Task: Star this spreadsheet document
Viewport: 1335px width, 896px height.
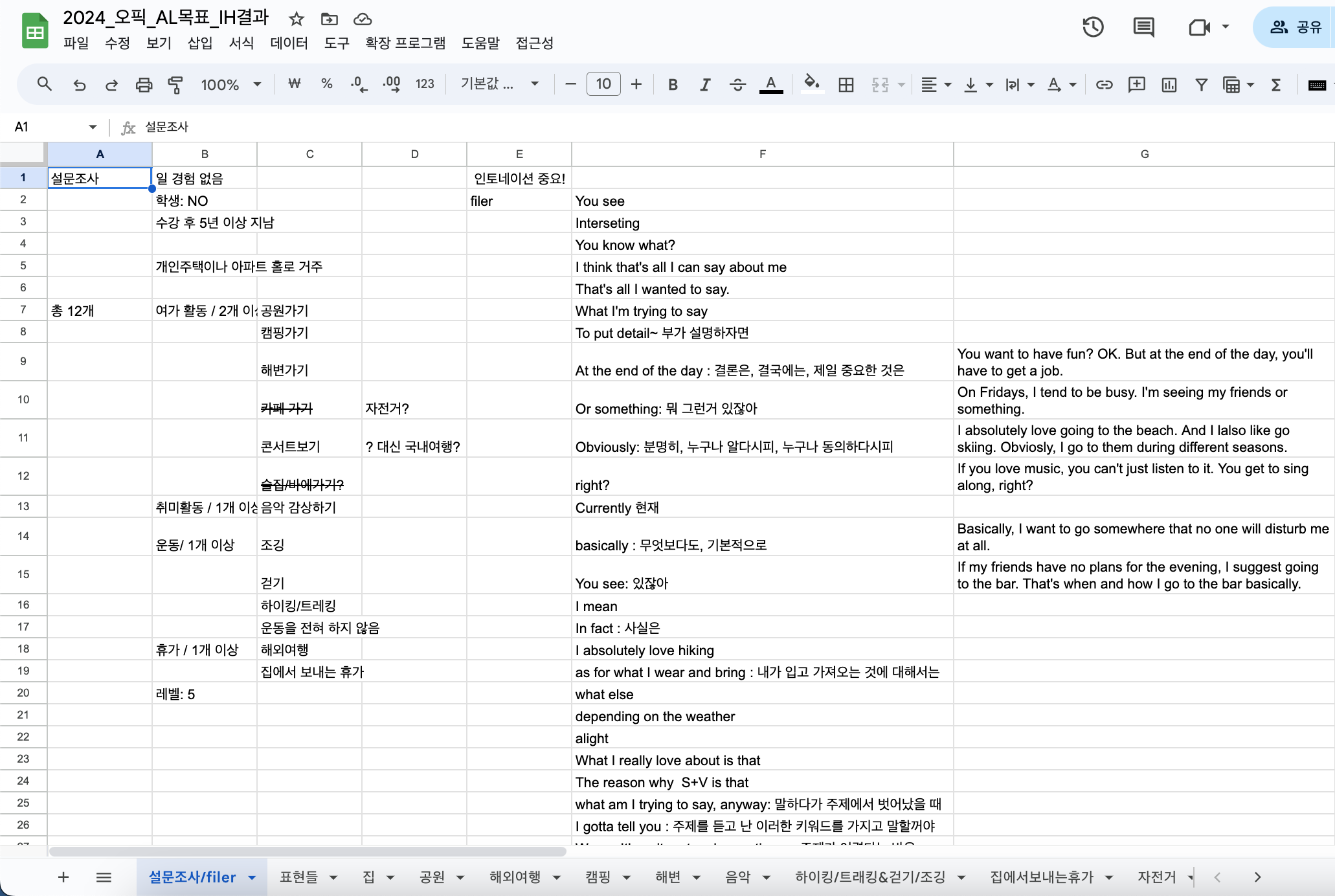Action: [297, 19]
